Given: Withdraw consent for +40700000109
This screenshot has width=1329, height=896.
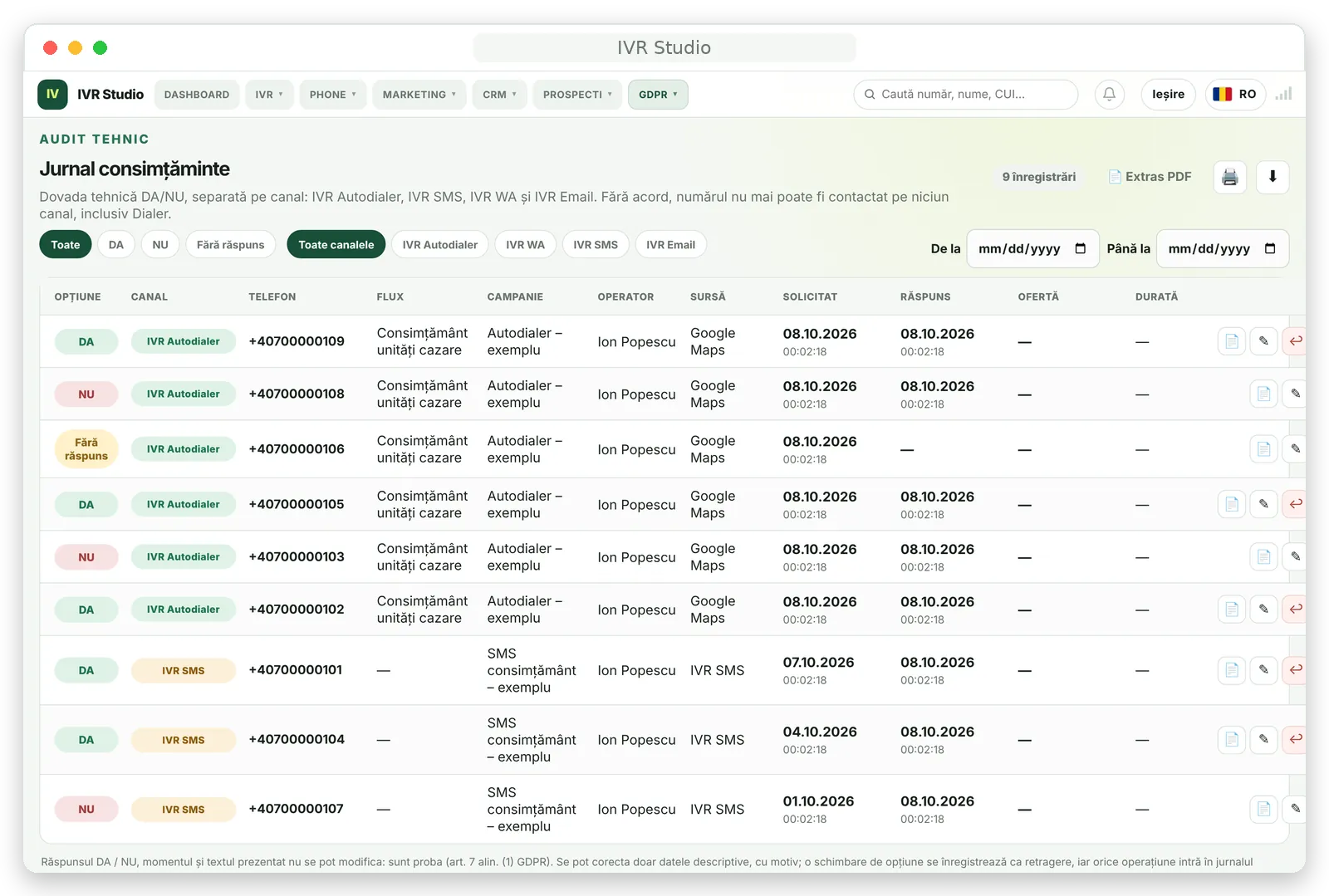Looking at the screenshot, I should (1294, 341).
